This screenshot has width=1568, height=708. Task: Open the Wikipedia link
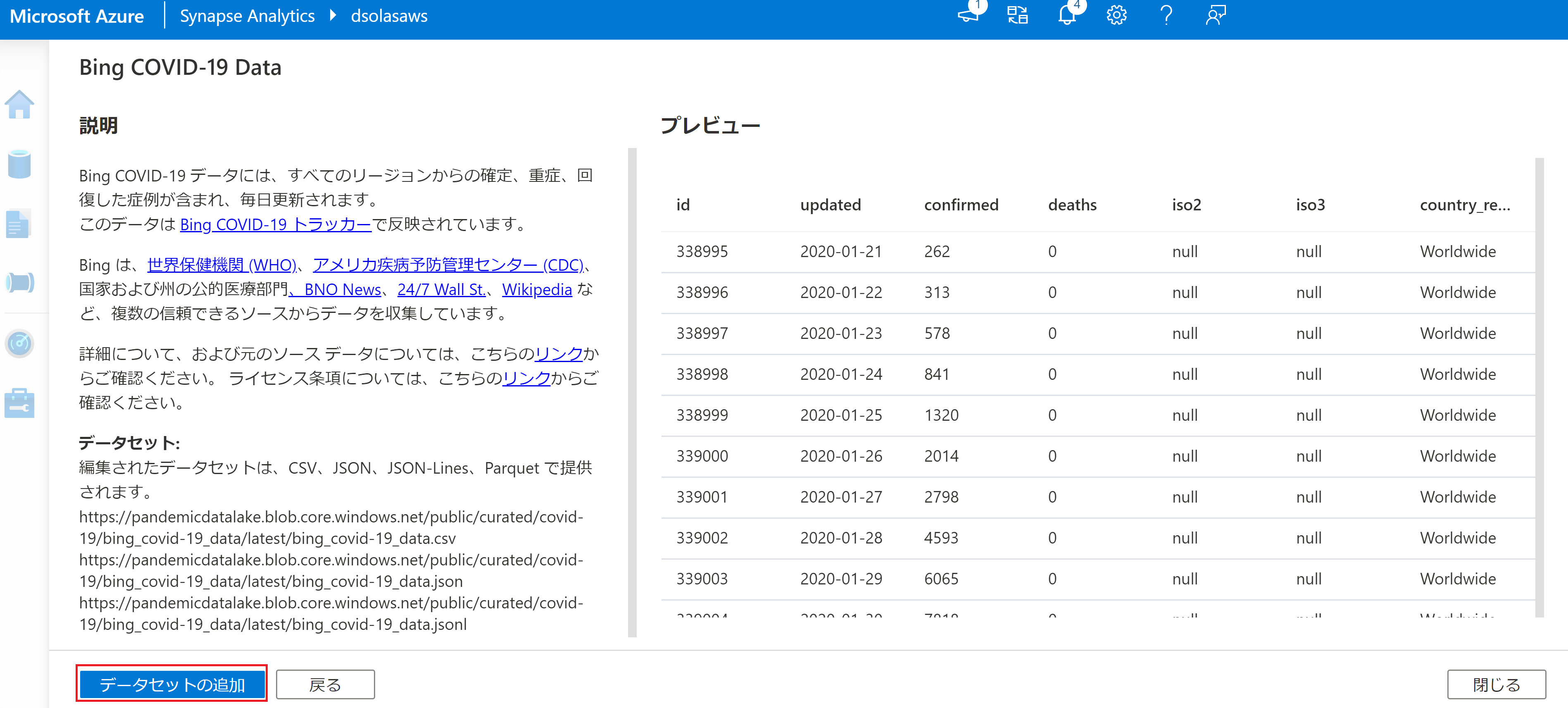click(x=536, y=290)
